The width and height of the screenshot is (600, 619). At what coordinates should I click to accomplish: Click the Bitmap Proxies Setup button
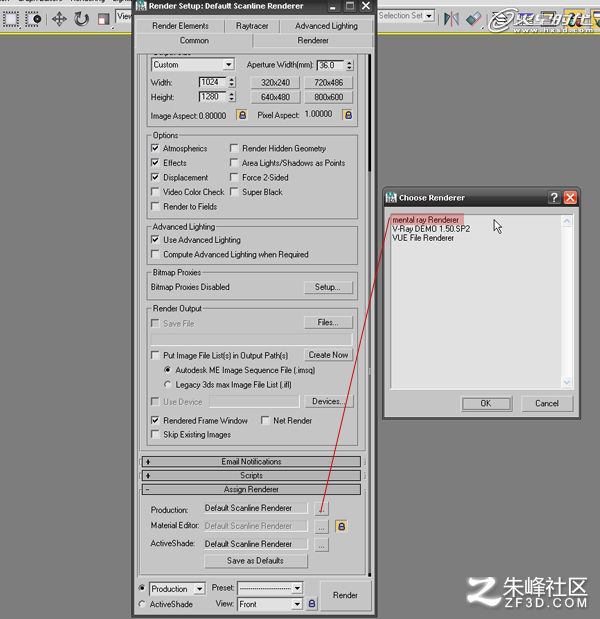click(328, 287)
